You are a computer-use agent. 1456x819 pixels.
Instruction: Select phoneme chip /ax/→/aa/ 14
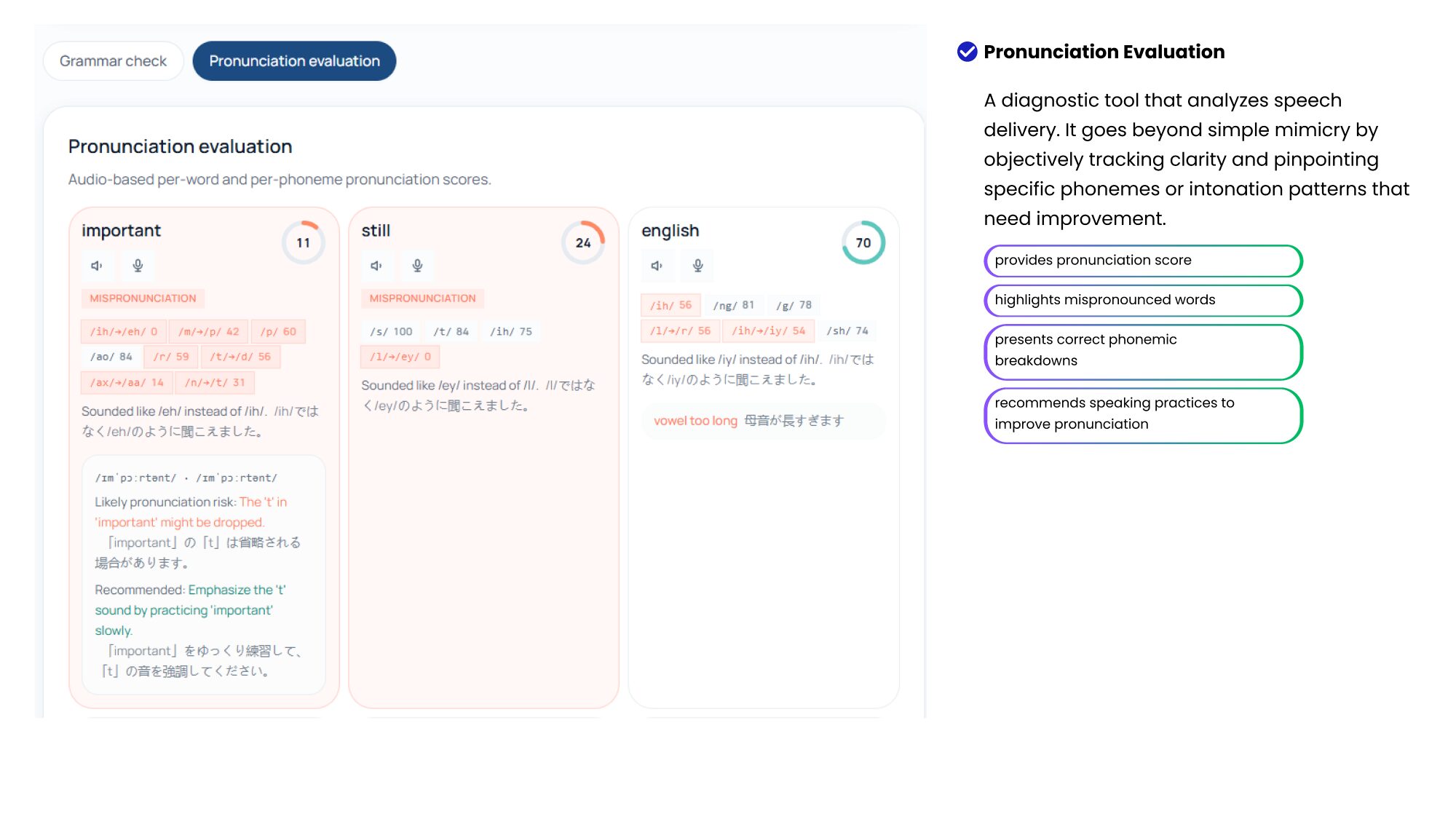(127, 382)
